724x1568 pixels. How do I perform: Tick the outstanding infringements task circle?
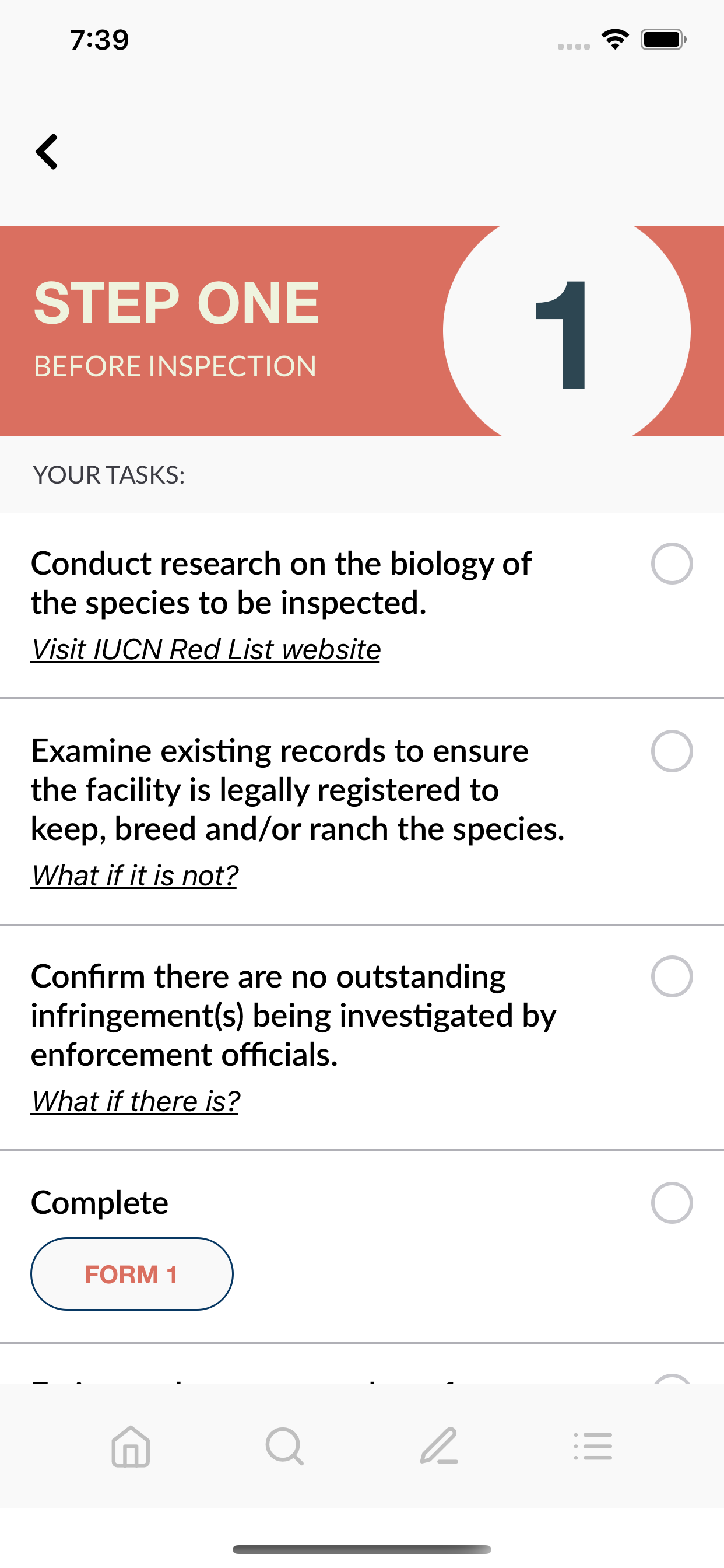point(672,977)
